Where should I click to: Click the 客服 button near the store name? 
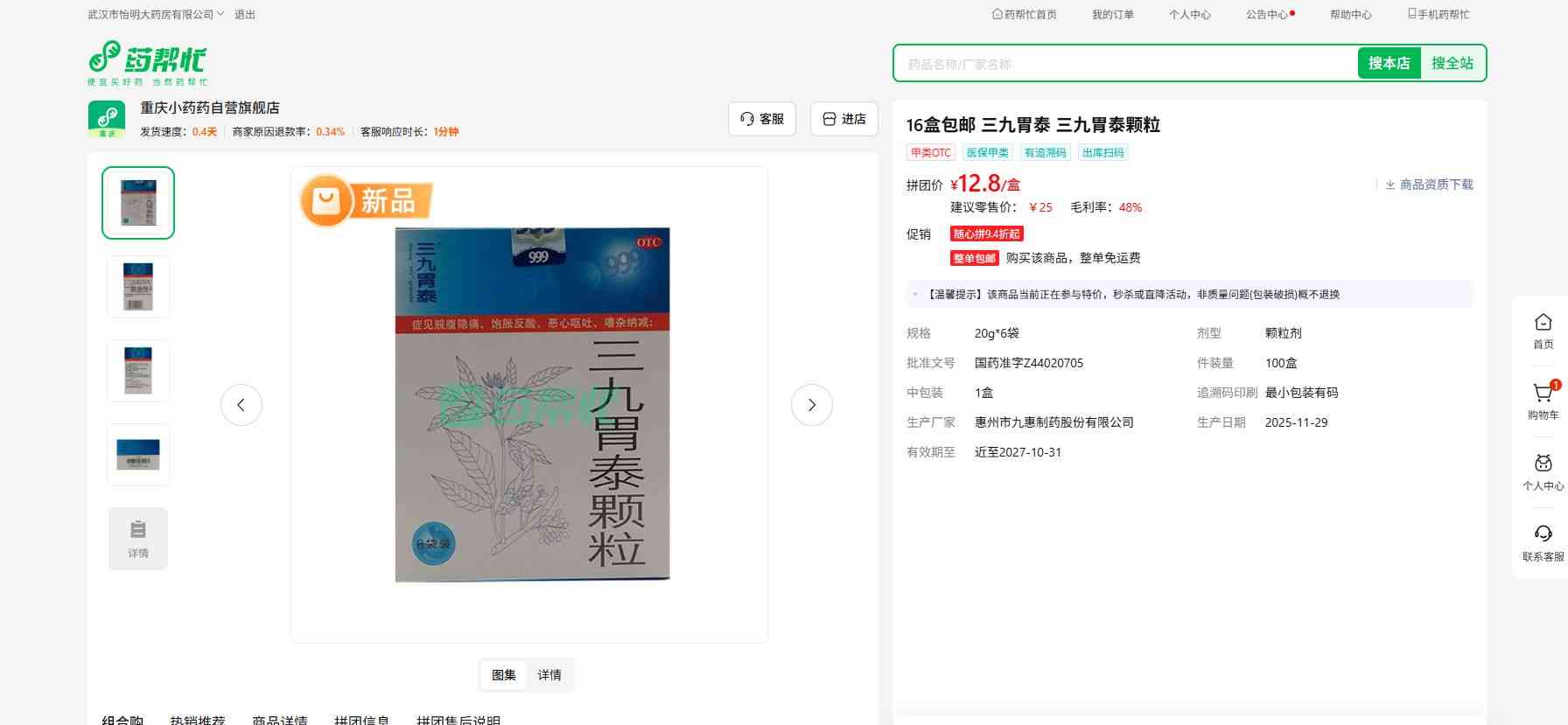(x=761, y=119)
